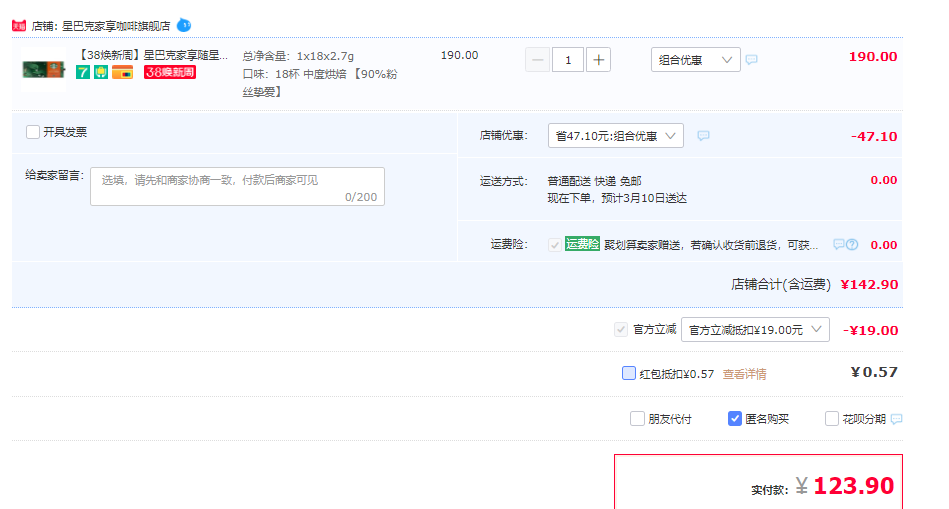Click the unit price text 190.00
Image resolution: width=949 pixels, height=509 pixels.
pos(459,55)
